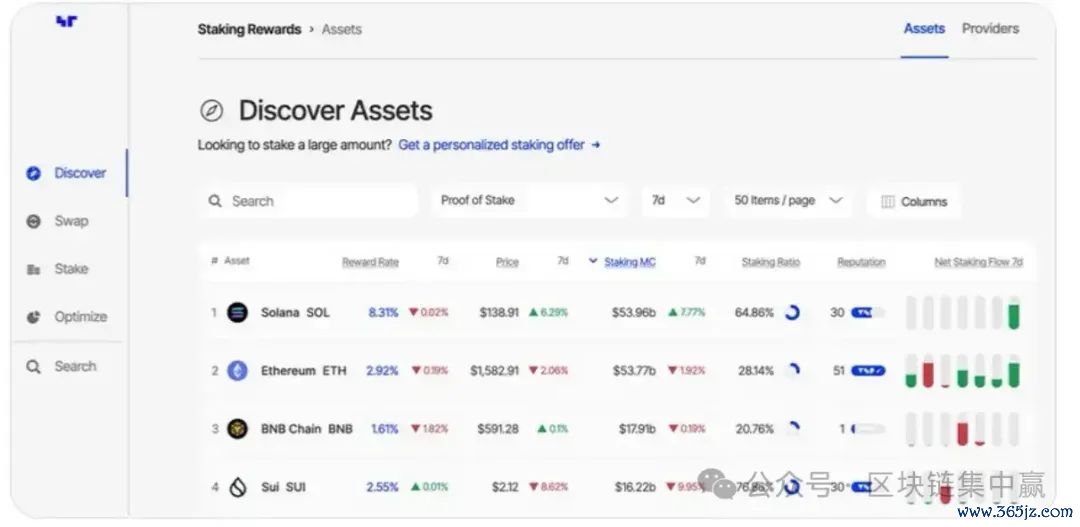Open the 7d timeframe dropdown
This screenshot has height=527, width=1080.
pyautogui.click(x=675, y=200)
